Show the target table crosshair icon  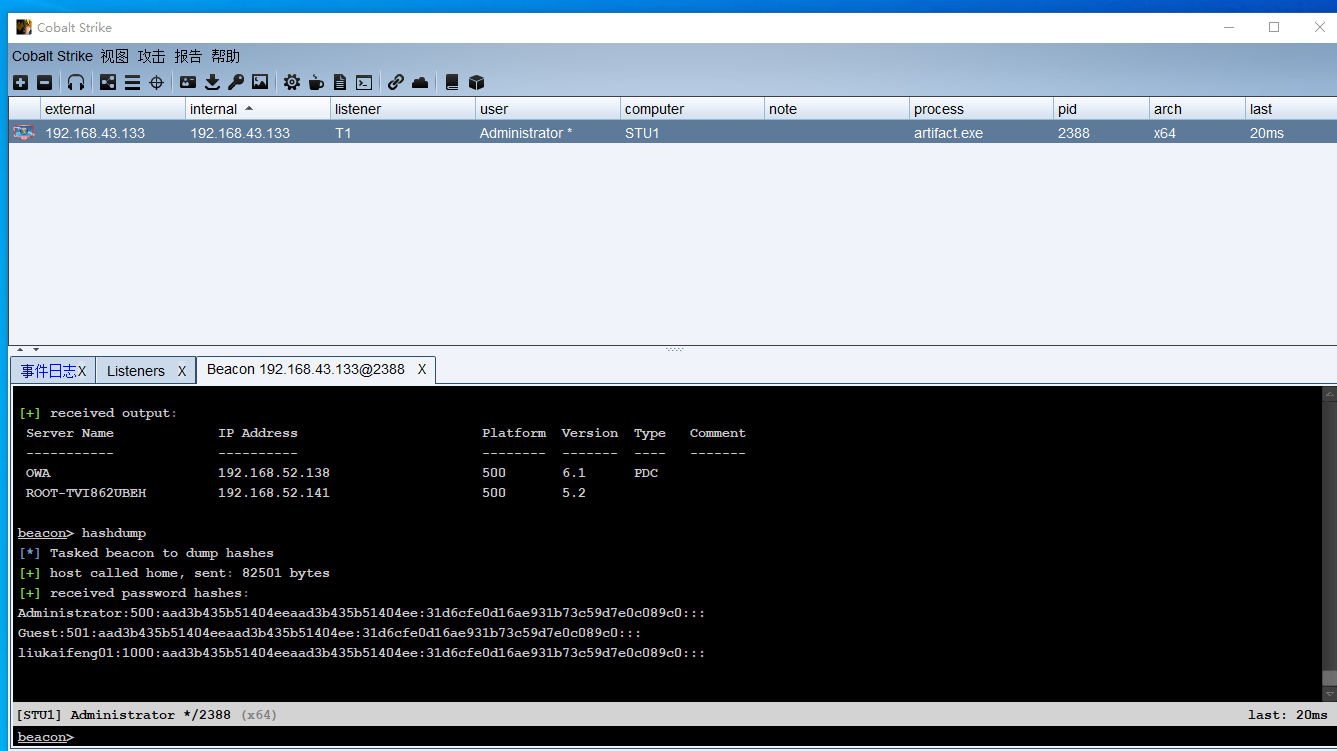coord(156,82)
